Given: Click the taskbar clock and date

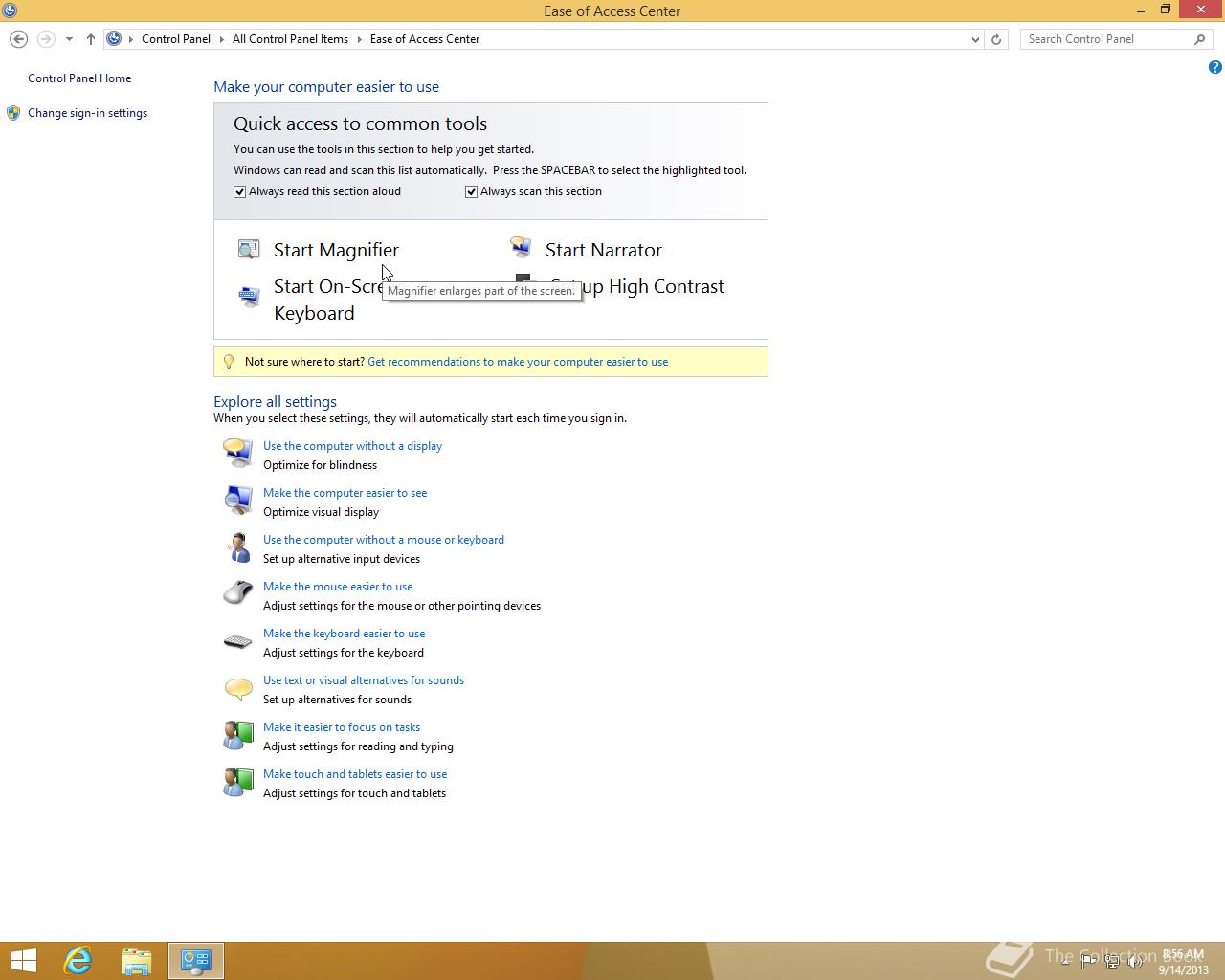Looking at the screenshot, I should point(1183,962).
